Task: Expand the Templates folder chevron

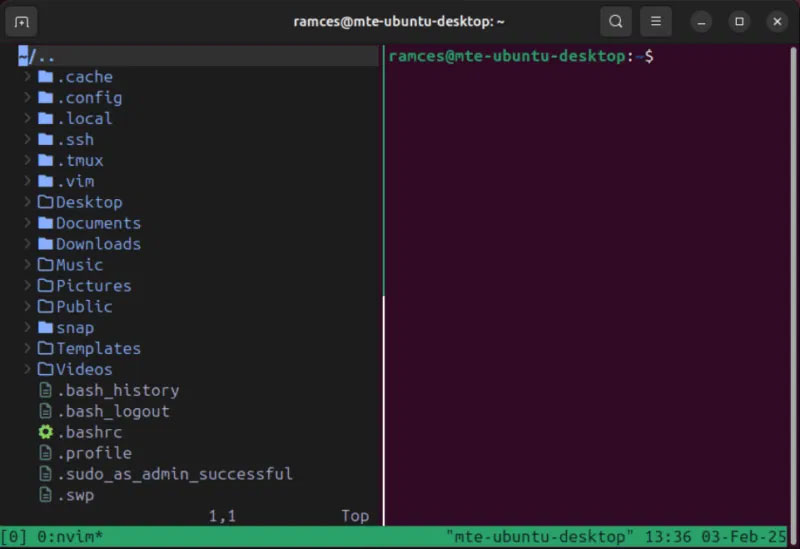Action: [x=28, y=348]
